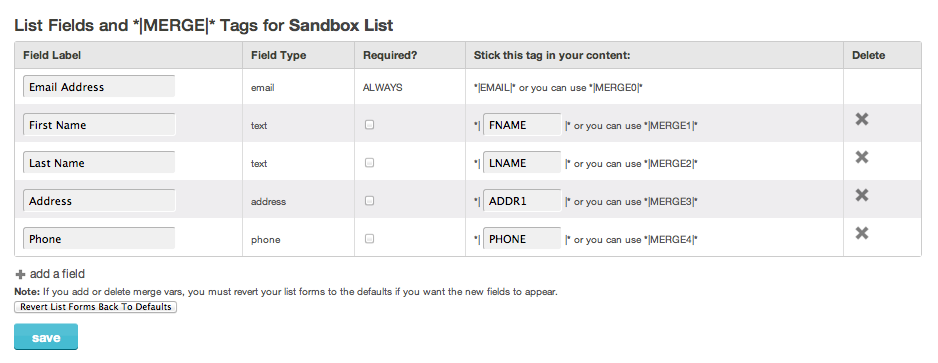Enable required checkbox for Address
Viewport: 938px width, 363px height.
click(x=370, y=200)
